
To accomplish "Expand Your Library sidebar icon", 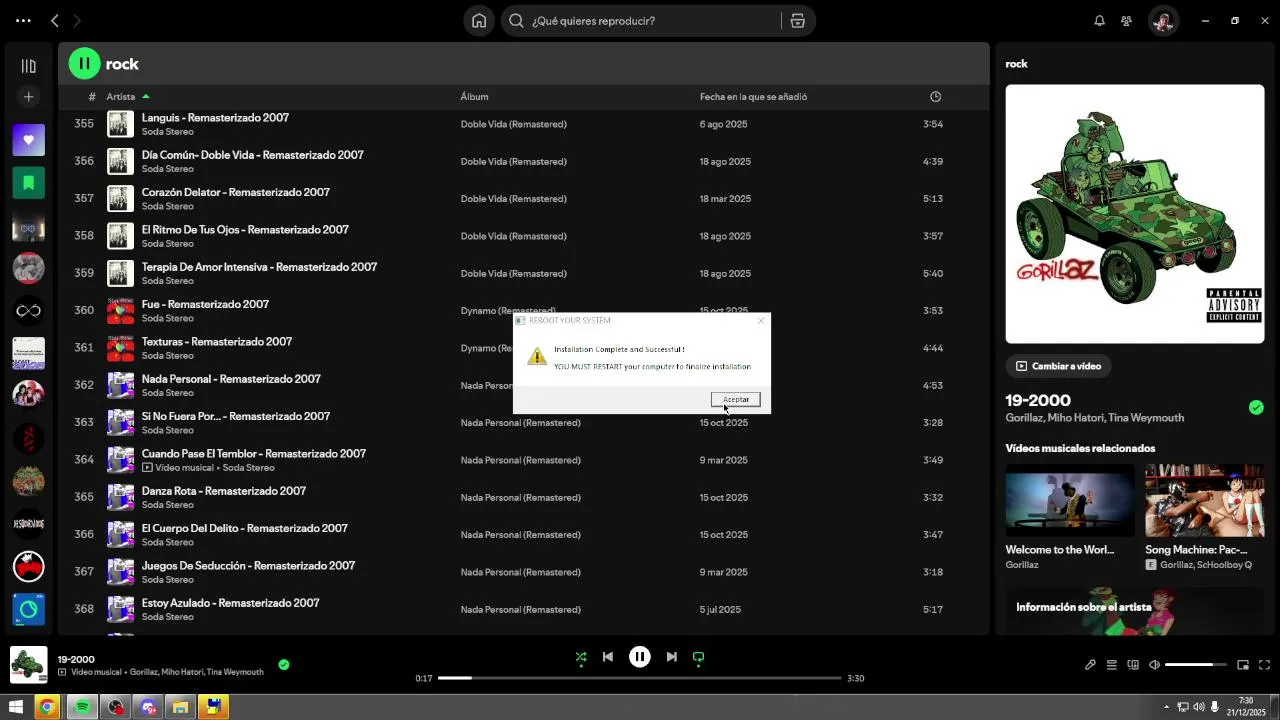I will pos(28,66).
